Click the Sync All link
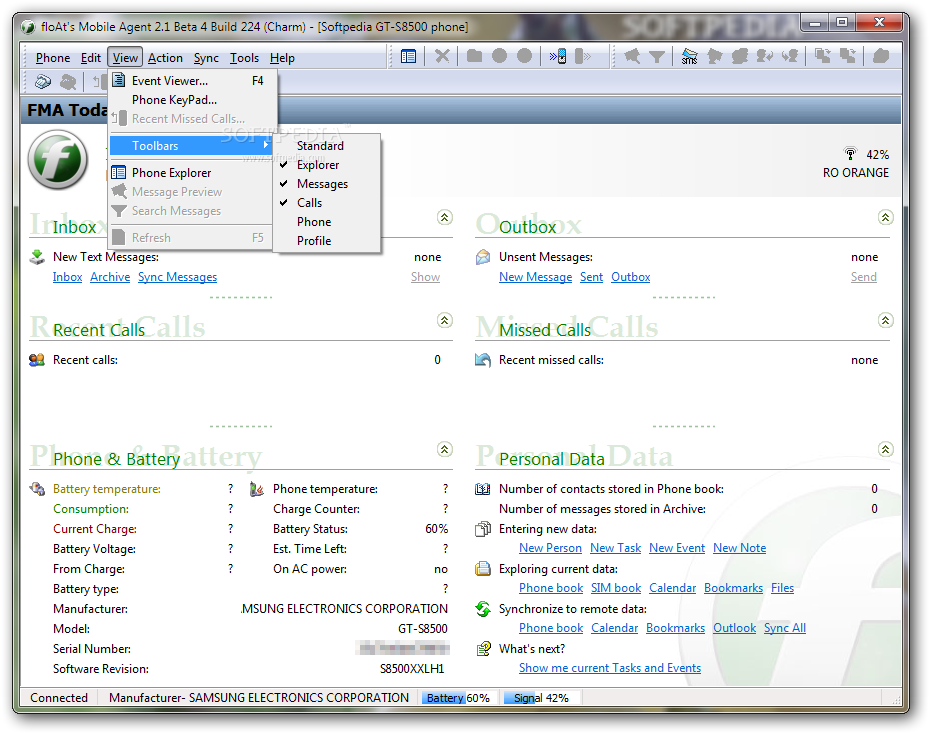Screen dimensions: 930x734 tap(785, 628)
